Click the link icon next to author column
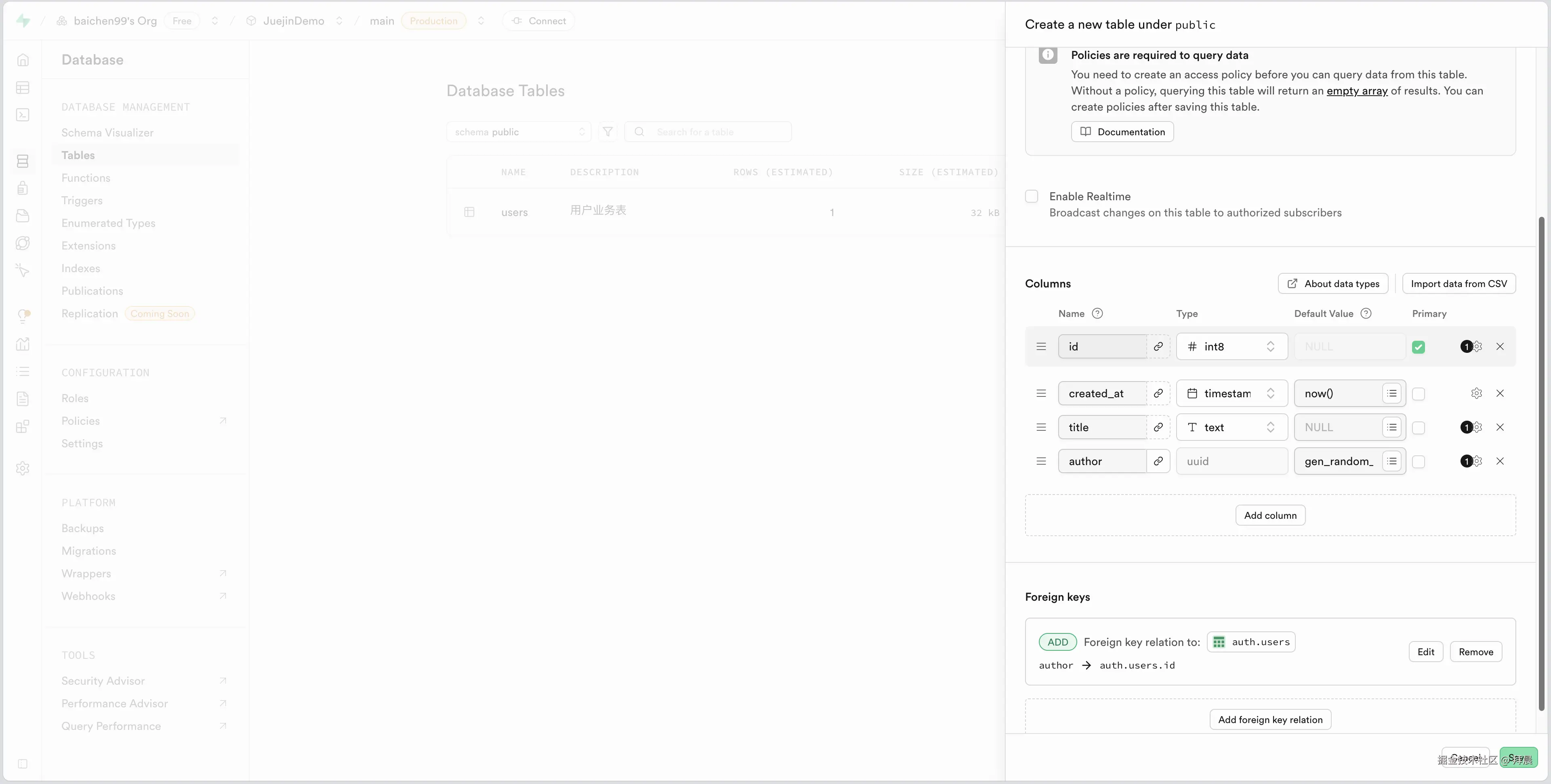This screenshot has height=784, width=1551. (1158, 461)
